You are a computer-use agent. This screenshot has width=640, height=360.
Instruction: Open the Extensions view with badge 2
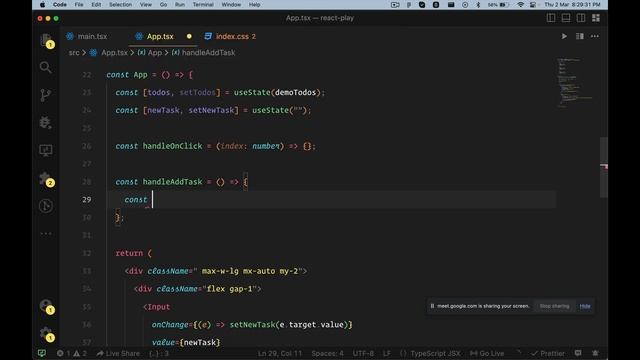pyautogui.click(x=46, y=179)
